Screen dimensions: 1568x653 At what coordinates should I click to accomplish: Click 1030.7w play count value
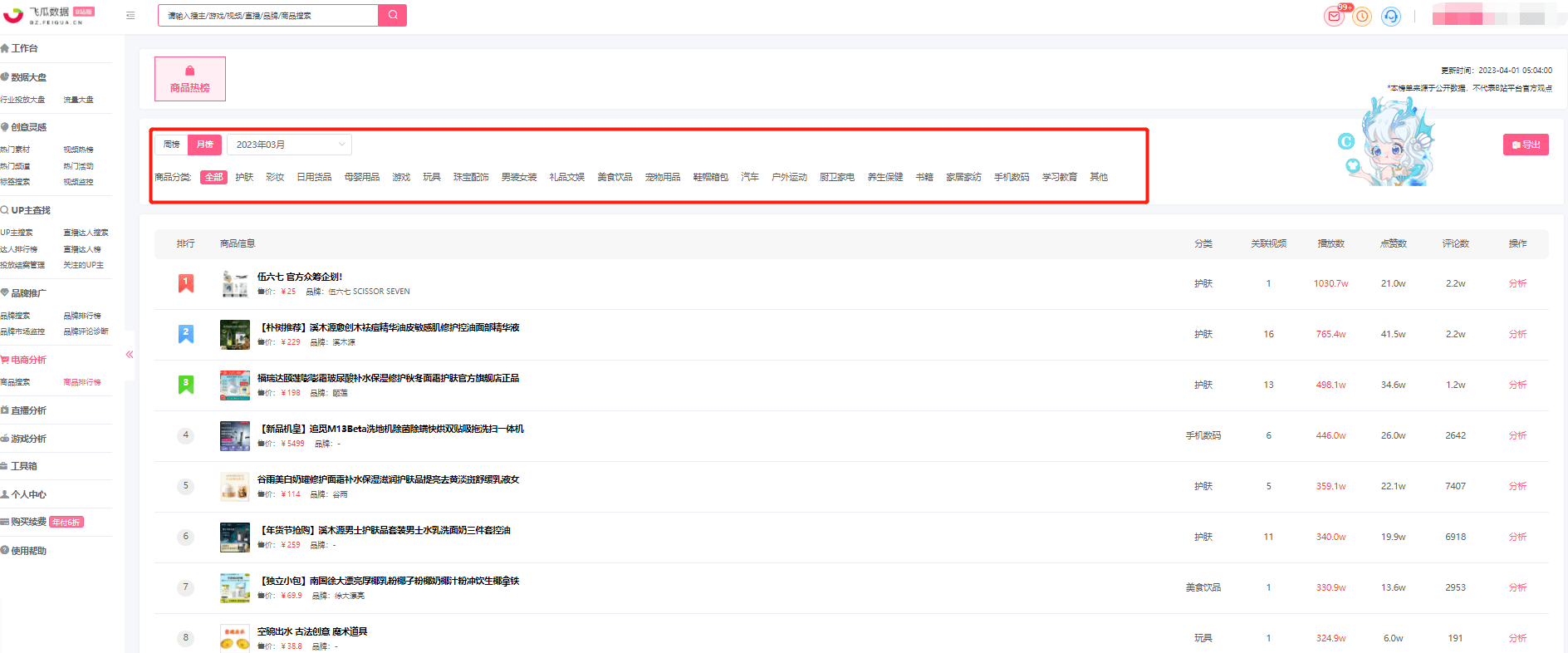(1330, 283)
